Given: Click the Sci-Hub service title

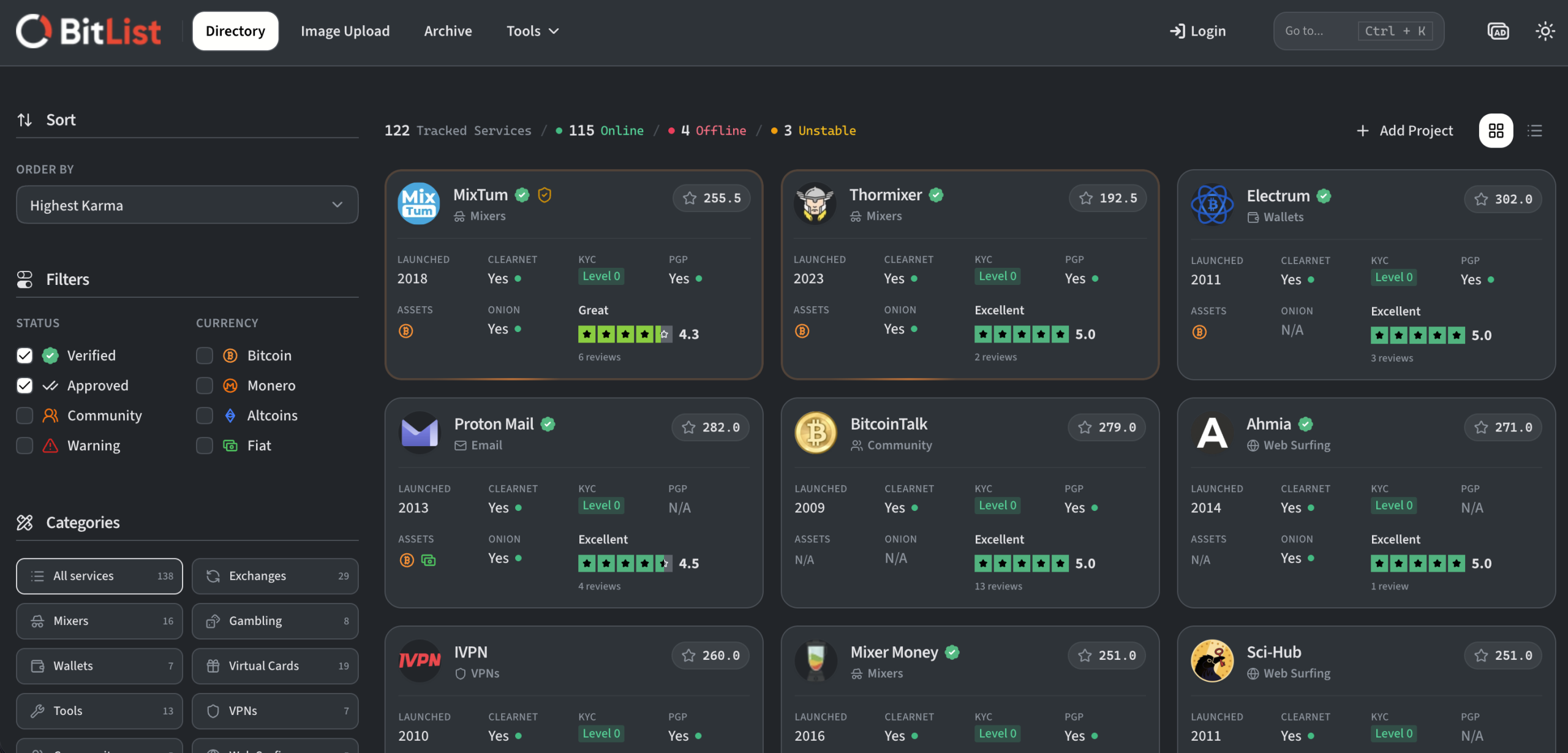Looking at the screenshot, I should [x=1274, y=652].
